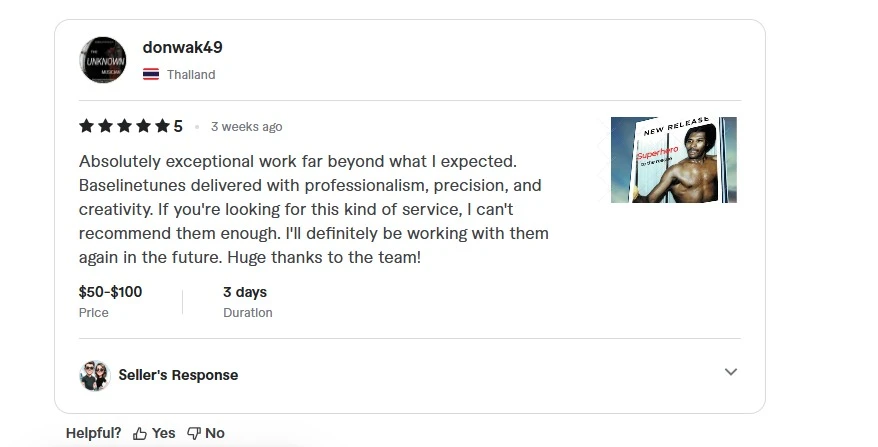878x447 pixels.
Task: Click the $50-$100 price value
Action: (110, 292)
